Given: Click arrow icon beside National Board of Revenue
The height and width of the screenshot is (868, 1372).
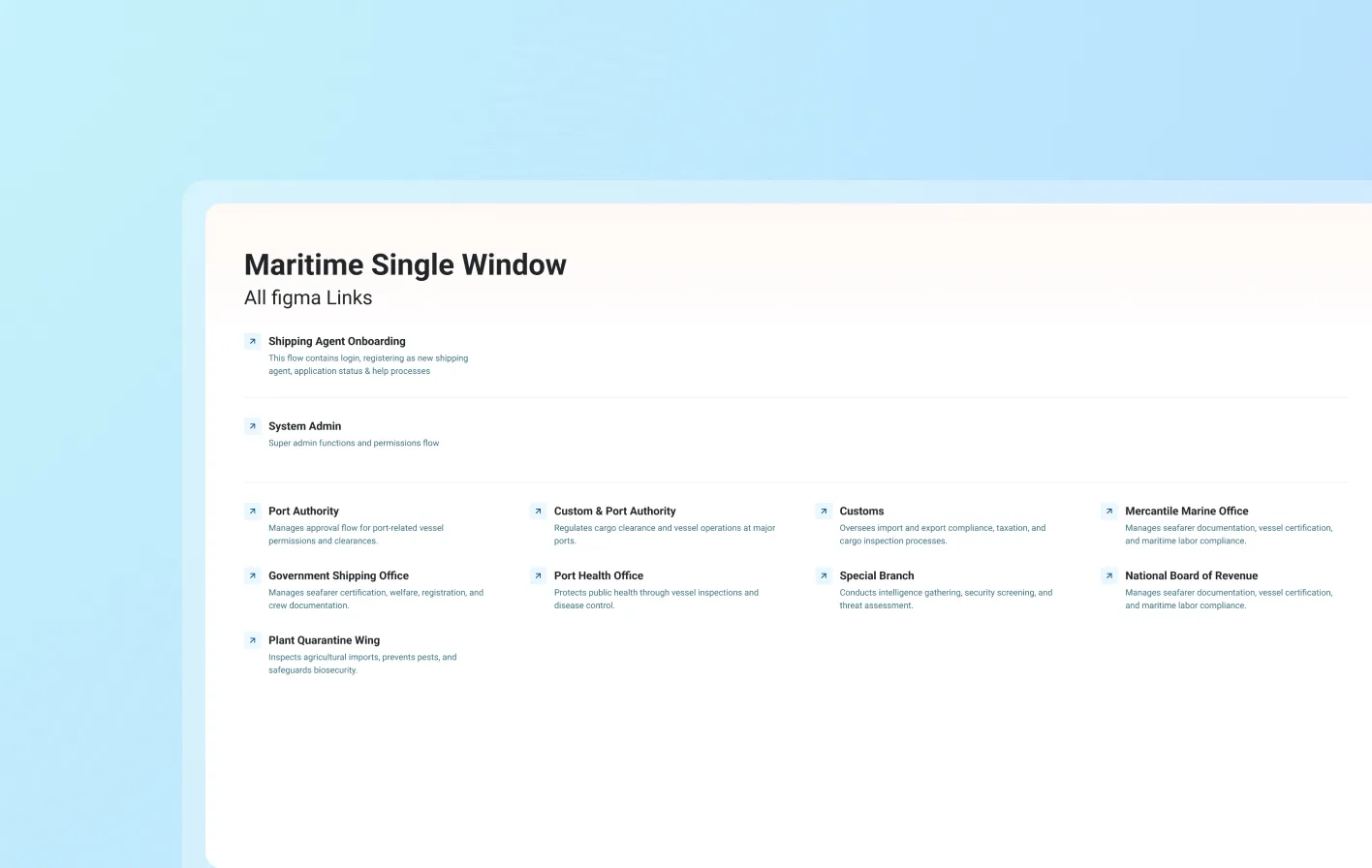Looking at the screenshot, I should 1109,575.
